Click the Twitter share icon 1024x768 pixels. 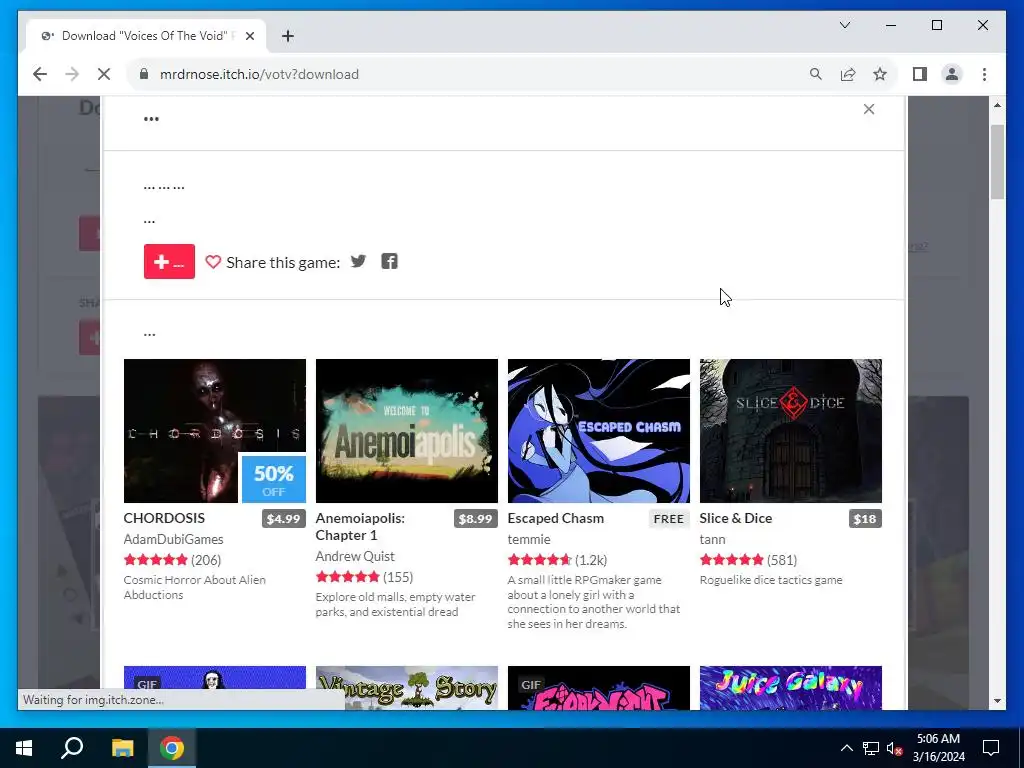[x=358, y=262]
